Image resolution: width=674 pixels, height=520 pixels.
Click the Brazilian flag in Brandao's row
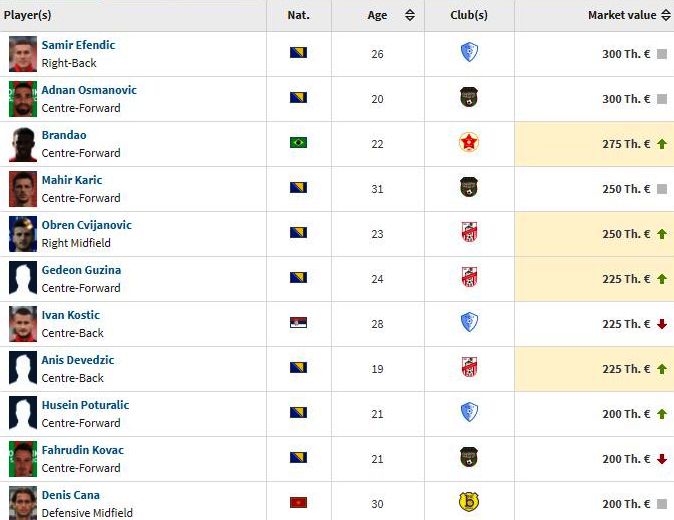point(298,142)
